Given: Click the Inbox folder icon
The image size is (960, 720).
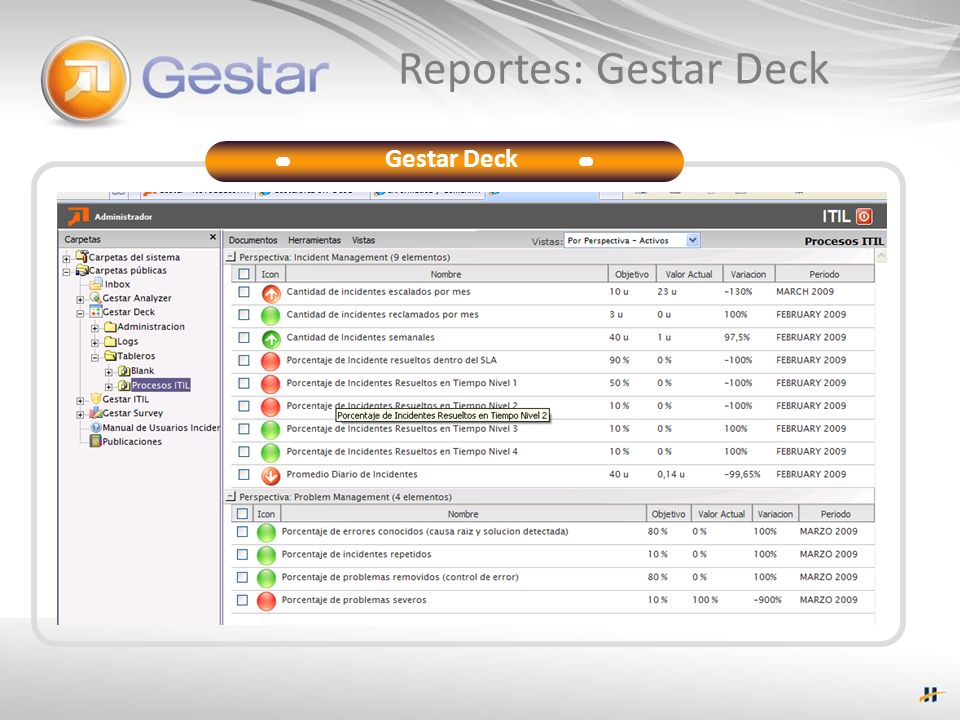Looking at the screenshot, I should point(96,284).
